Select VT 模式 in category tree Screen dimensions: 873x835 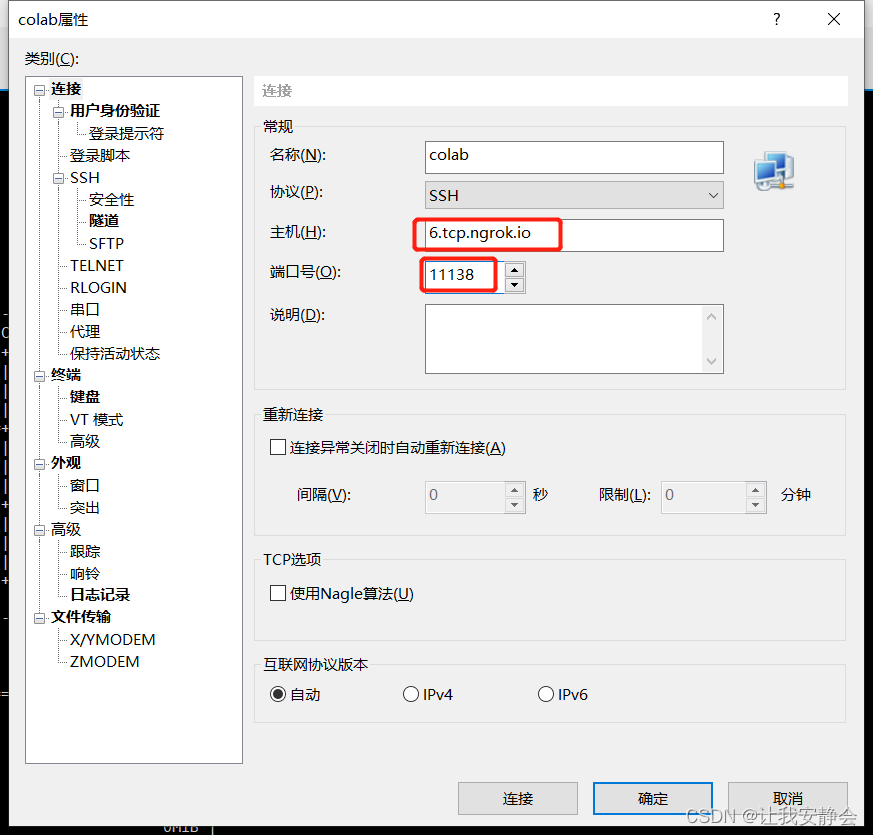click(x=97, y=419)
